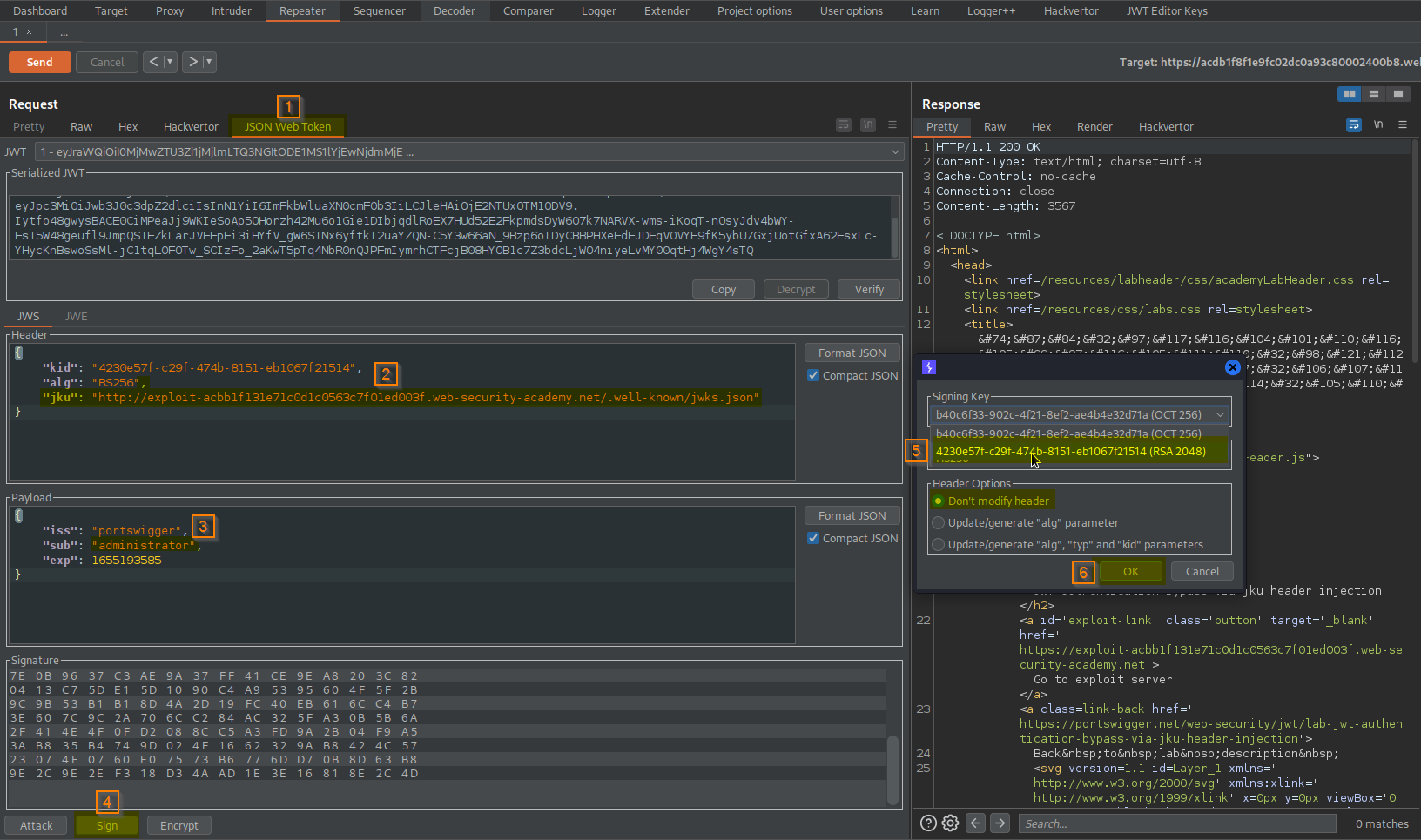
Task: Toggle word wrap icon in Response pane
Action: coord(1353,125)
